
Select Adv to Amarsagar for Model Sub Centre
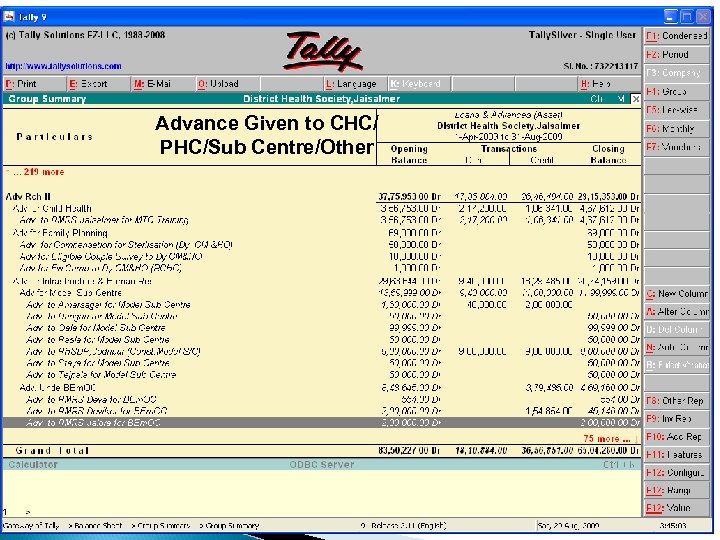tap(321, 305)
